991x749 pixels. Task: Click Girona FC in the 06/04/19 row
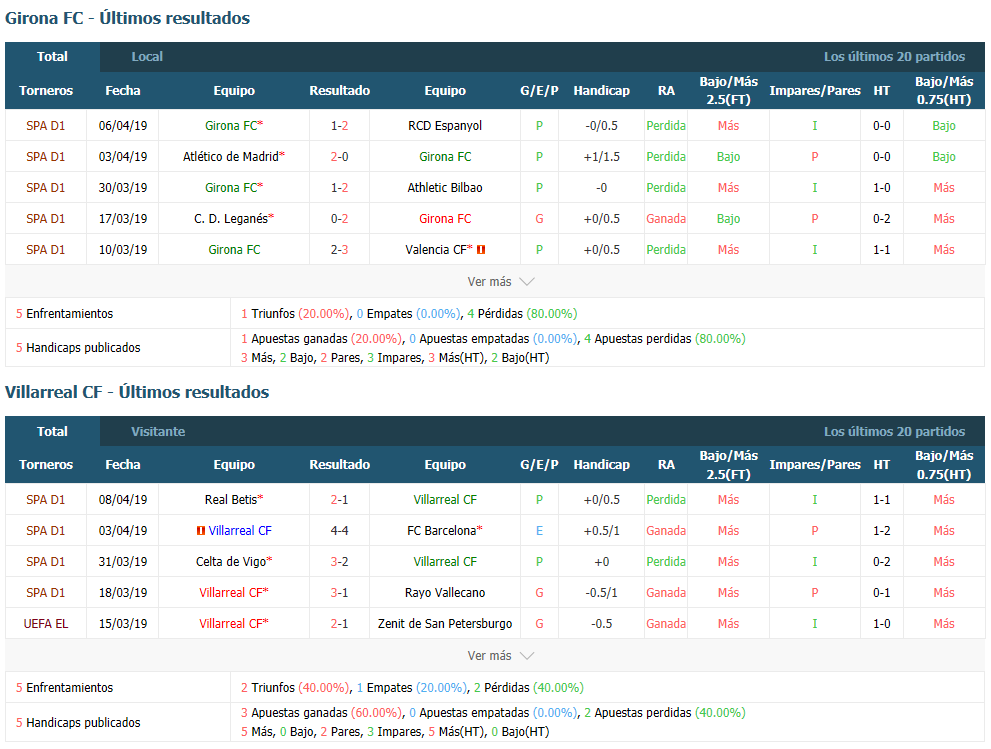tap(231, 126)
